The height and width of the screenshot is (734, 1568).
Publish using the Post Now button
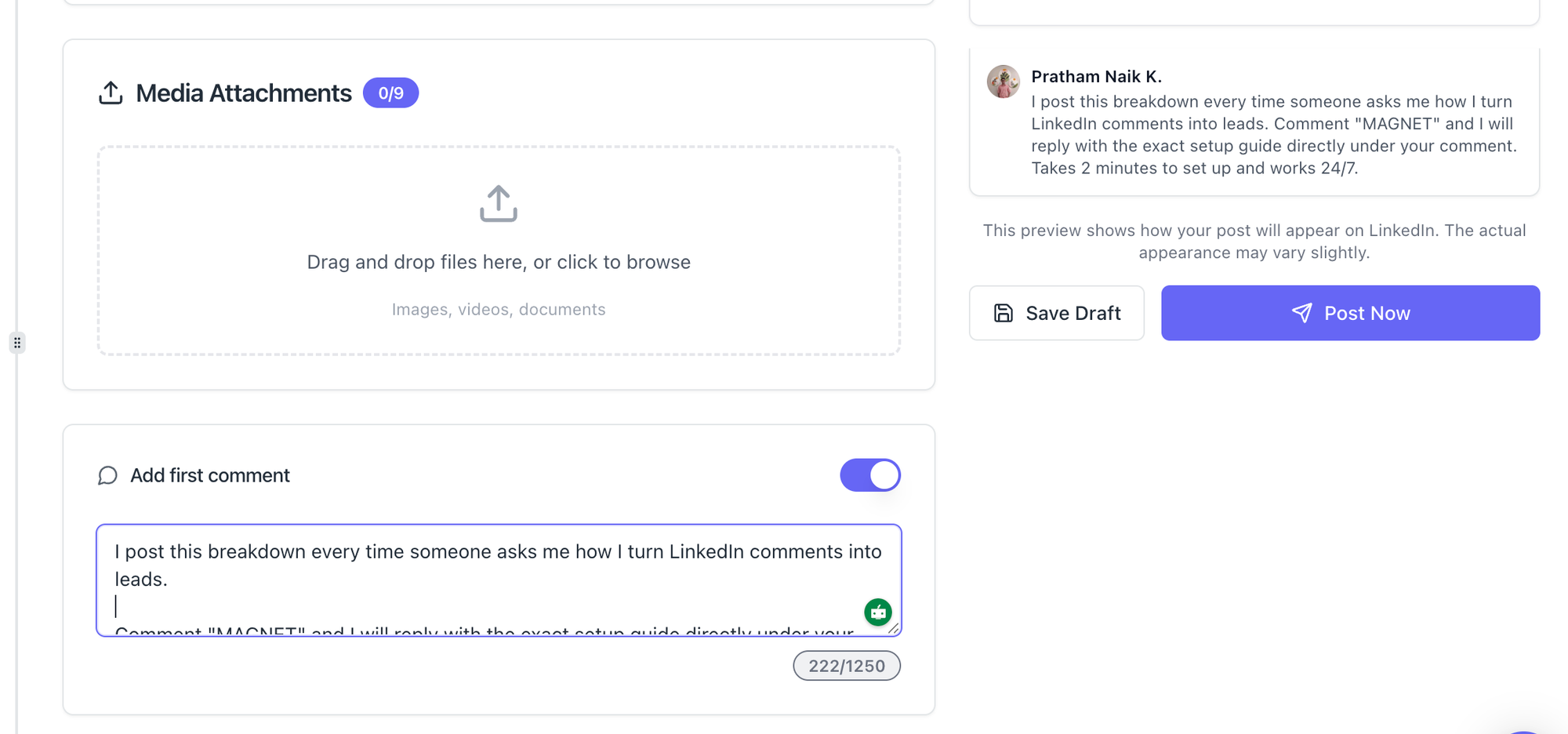(x=1350, y=313)
